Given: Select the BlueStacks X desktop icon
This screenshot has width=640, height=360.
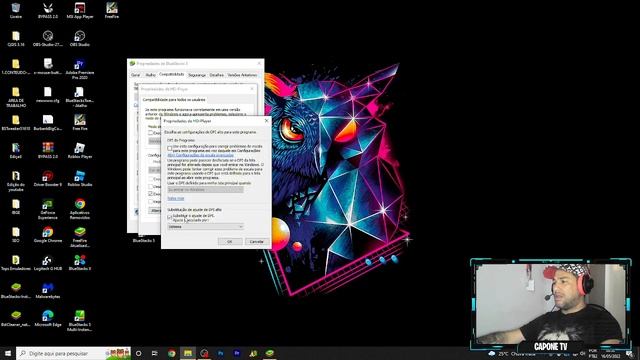Looking at the screenshot, I should 80,262.
